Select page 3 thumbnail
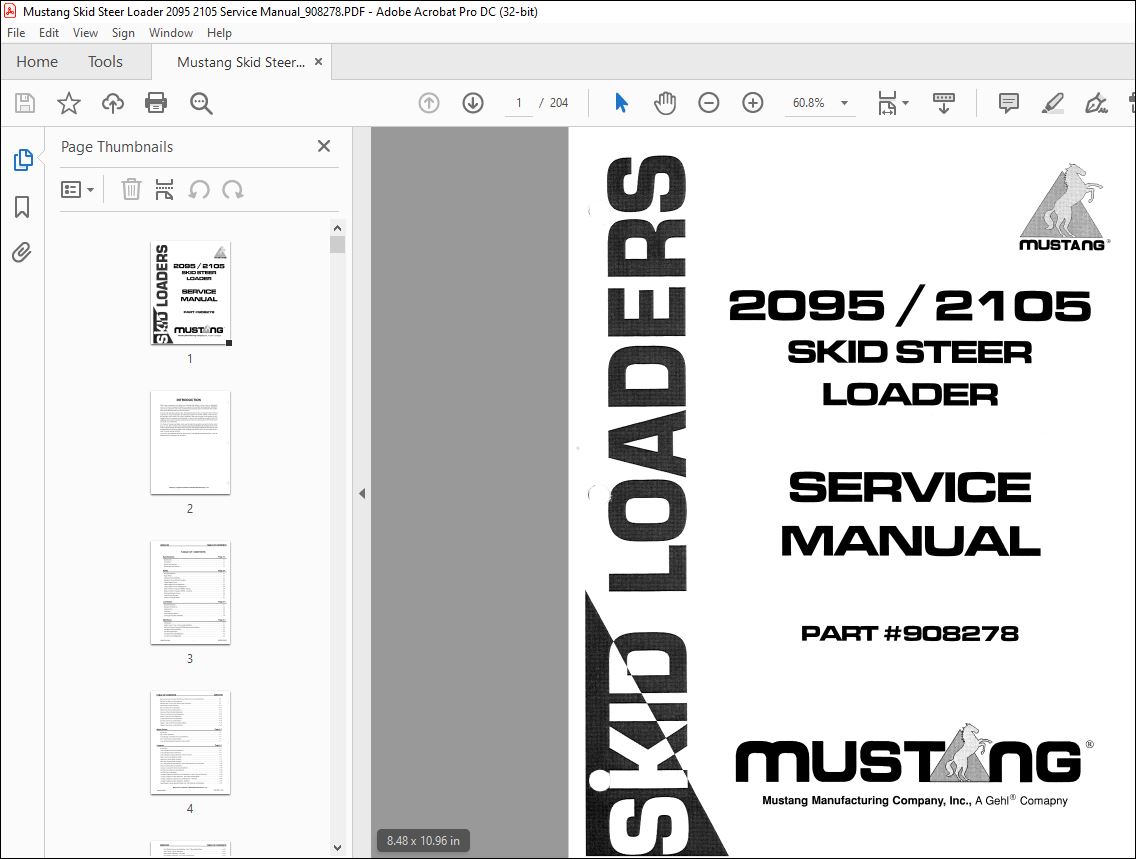 coord(191,592)
